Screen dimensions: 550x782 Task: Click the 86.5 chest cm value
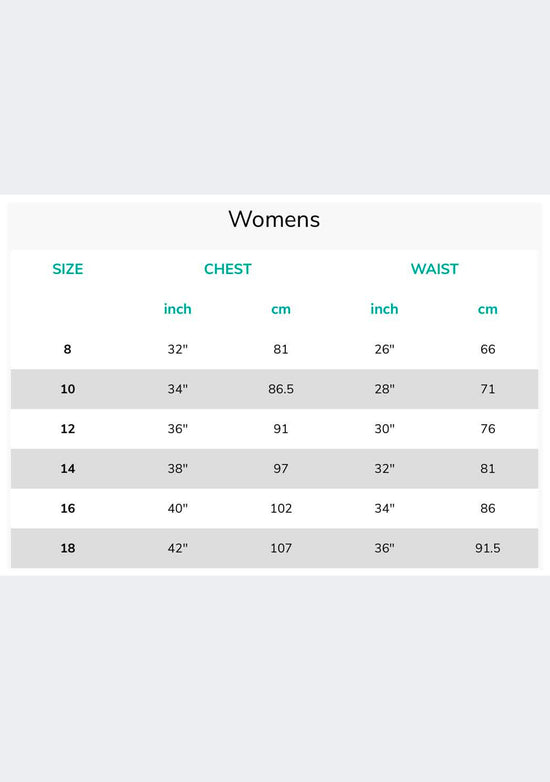[x=281, y=389]
